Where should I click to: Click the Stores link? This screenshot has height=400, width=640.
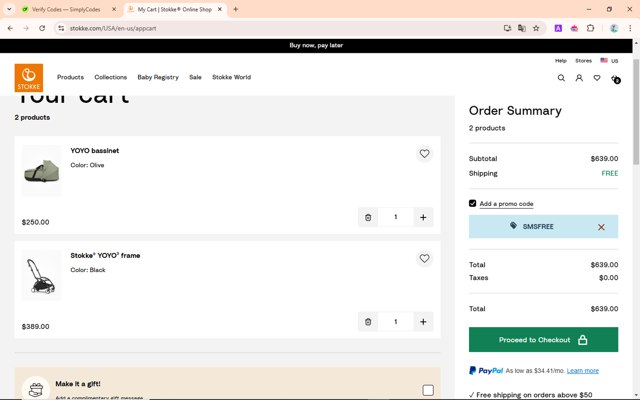click(583, 60)
